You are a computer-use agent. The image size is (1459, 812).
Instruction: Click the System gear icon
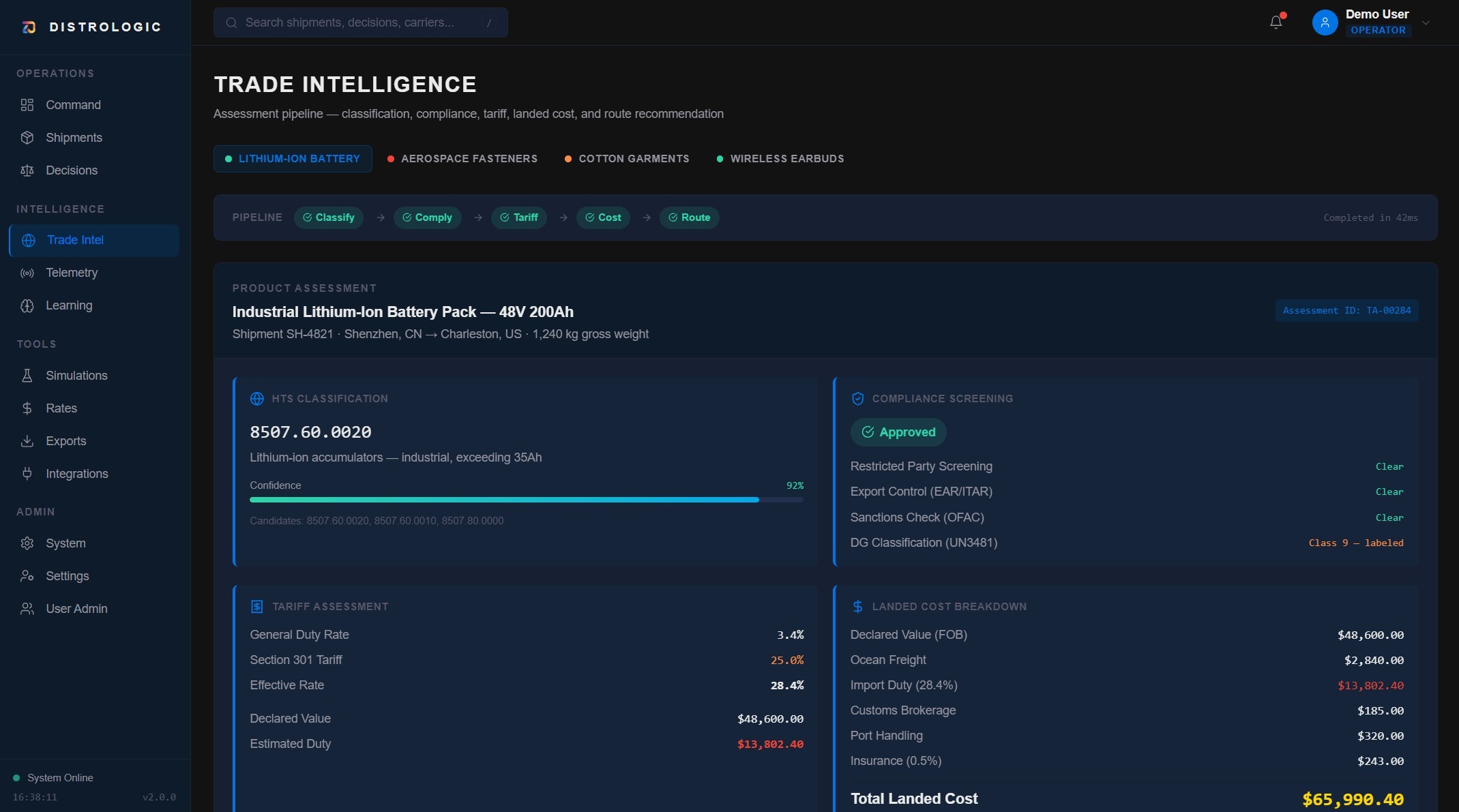[x=27, y=543]
